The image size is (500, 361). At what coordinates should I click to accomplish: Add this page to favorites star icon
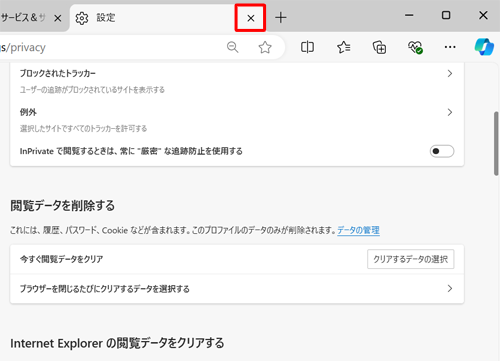pyautogui.click(x=265, y=47)
